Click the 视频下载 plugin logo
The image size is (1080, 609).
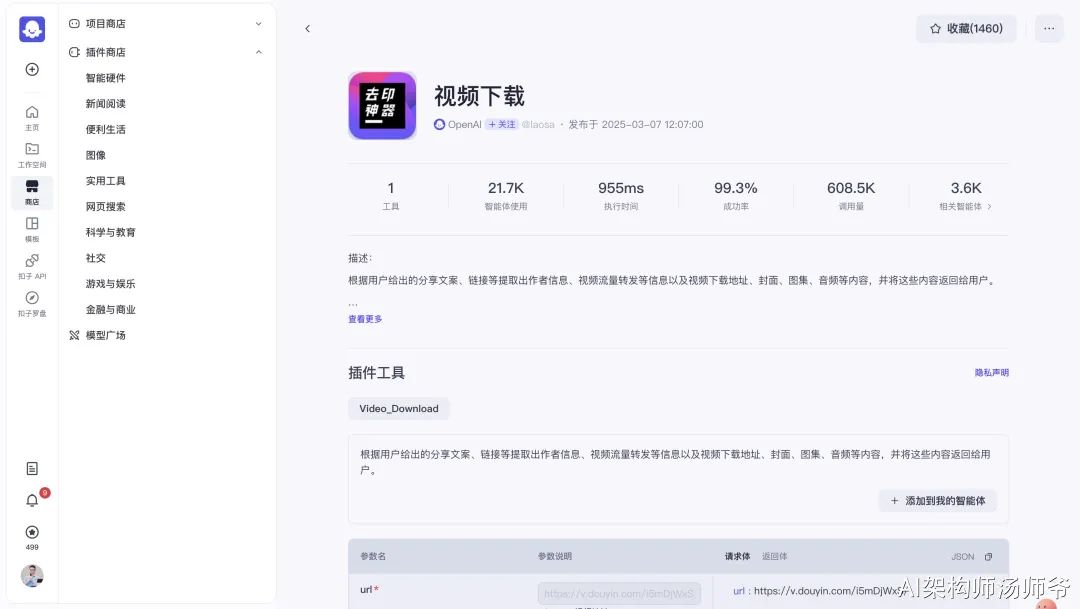pos(382,105)
